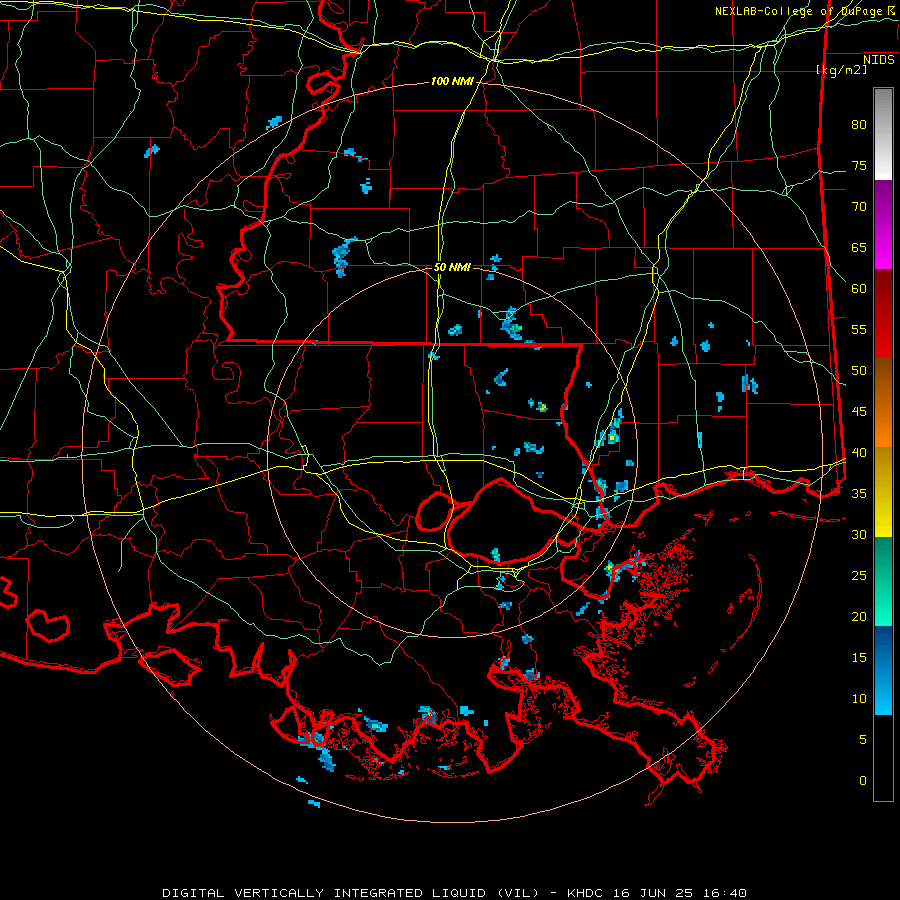Click the 100 NMI range ring label
Screen dimensions: 900x900
tap(452, 82)
